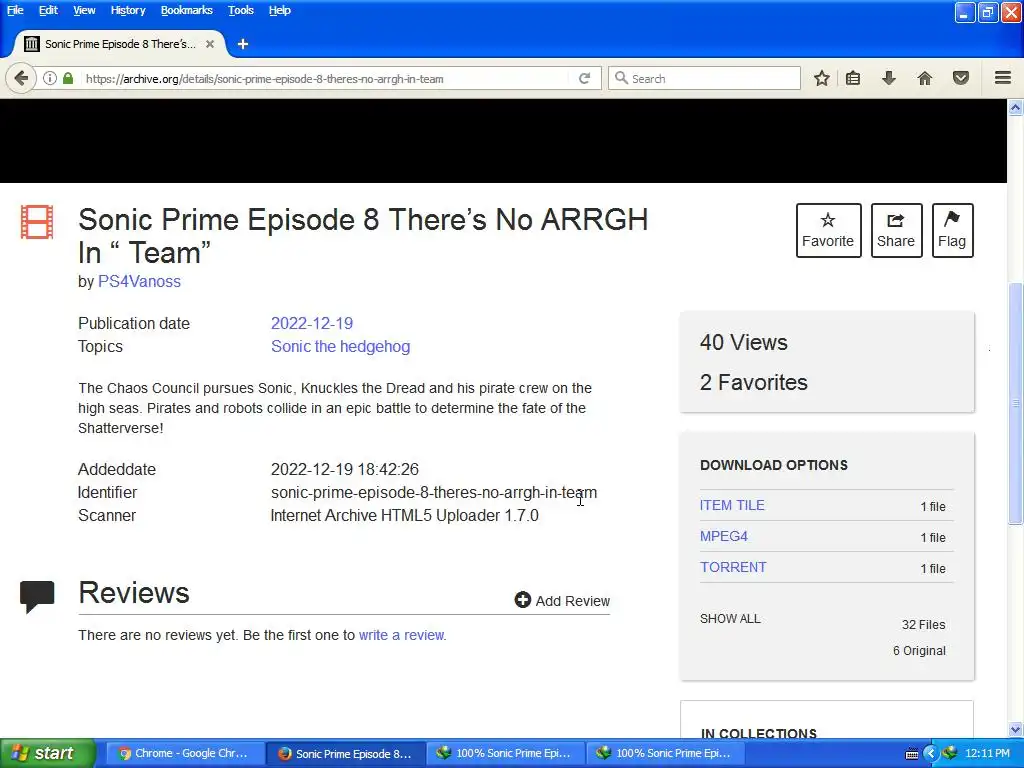Click the 2 Favorites count text

point(754,382)
